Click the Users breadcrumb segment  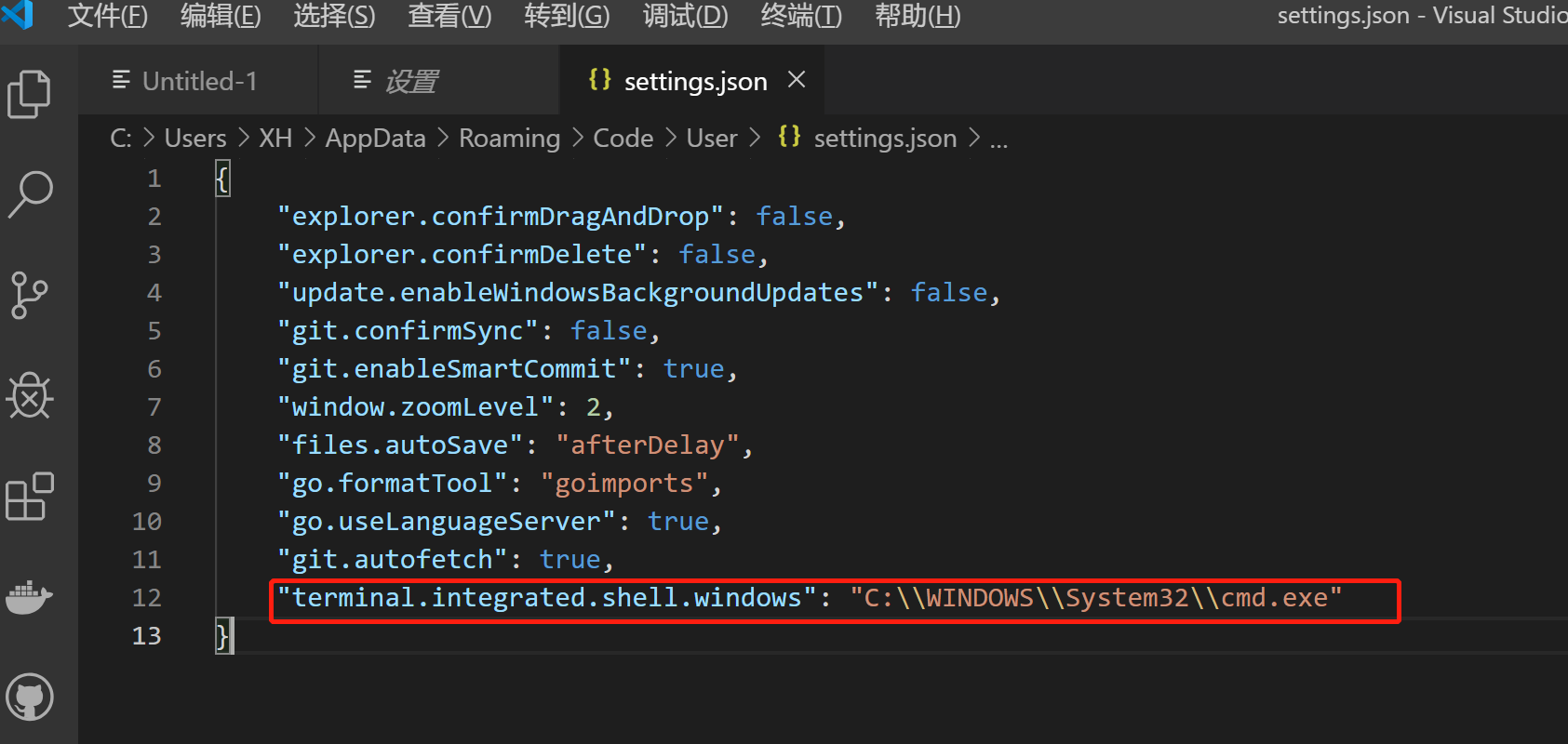tap(195, 138)
